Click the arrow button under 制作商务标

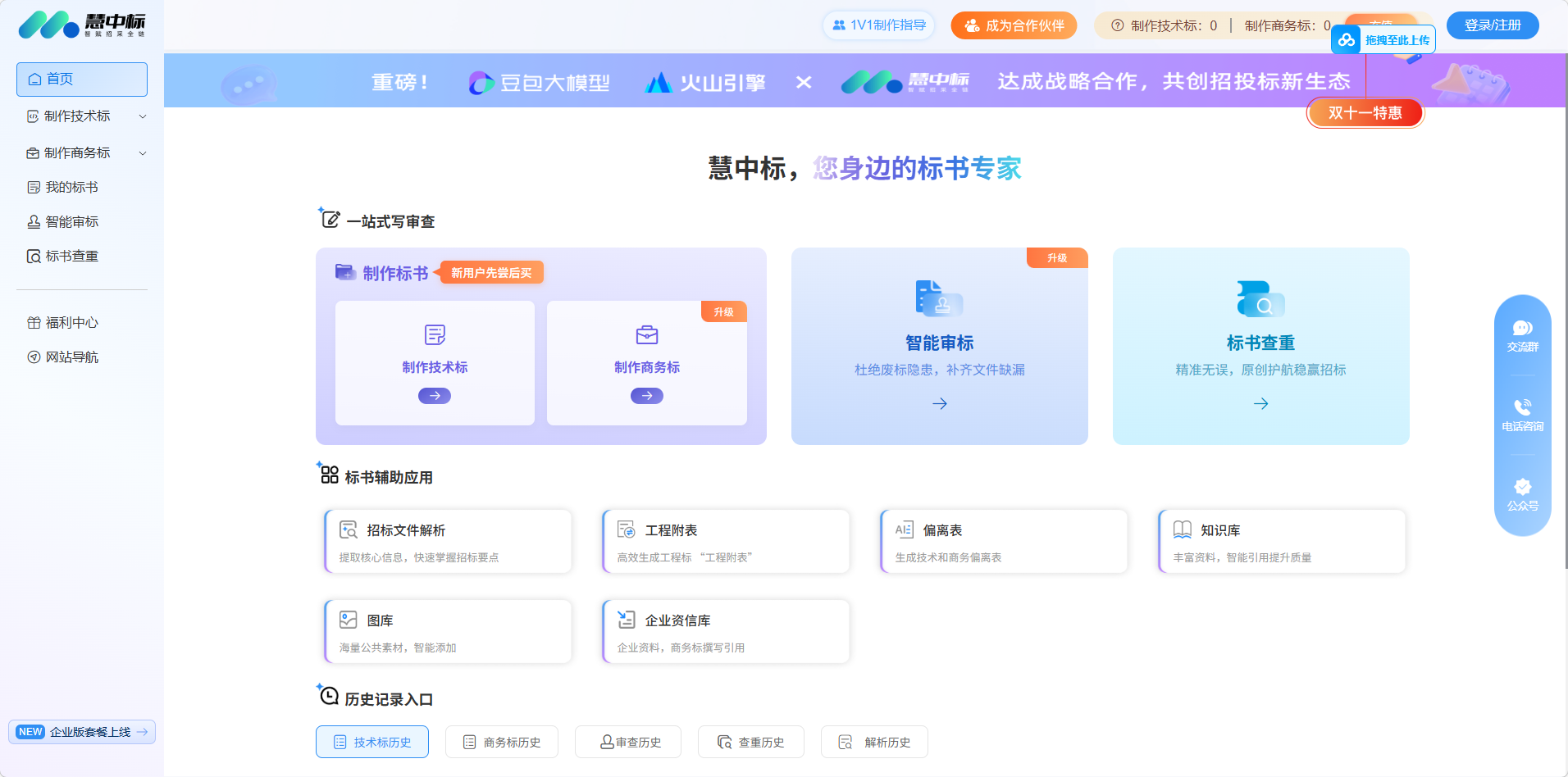click(x=647, y=396)
